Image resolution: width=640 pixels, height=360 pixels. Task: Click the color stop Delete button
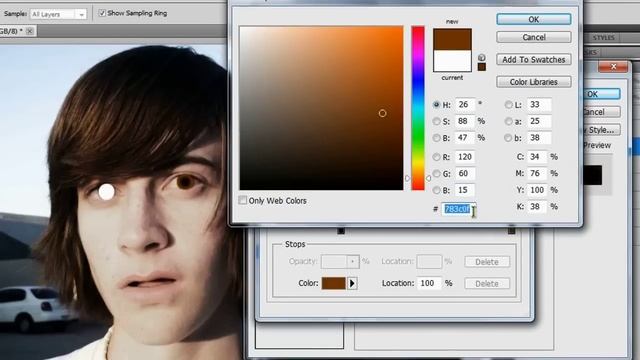click(x=487, y=283)
